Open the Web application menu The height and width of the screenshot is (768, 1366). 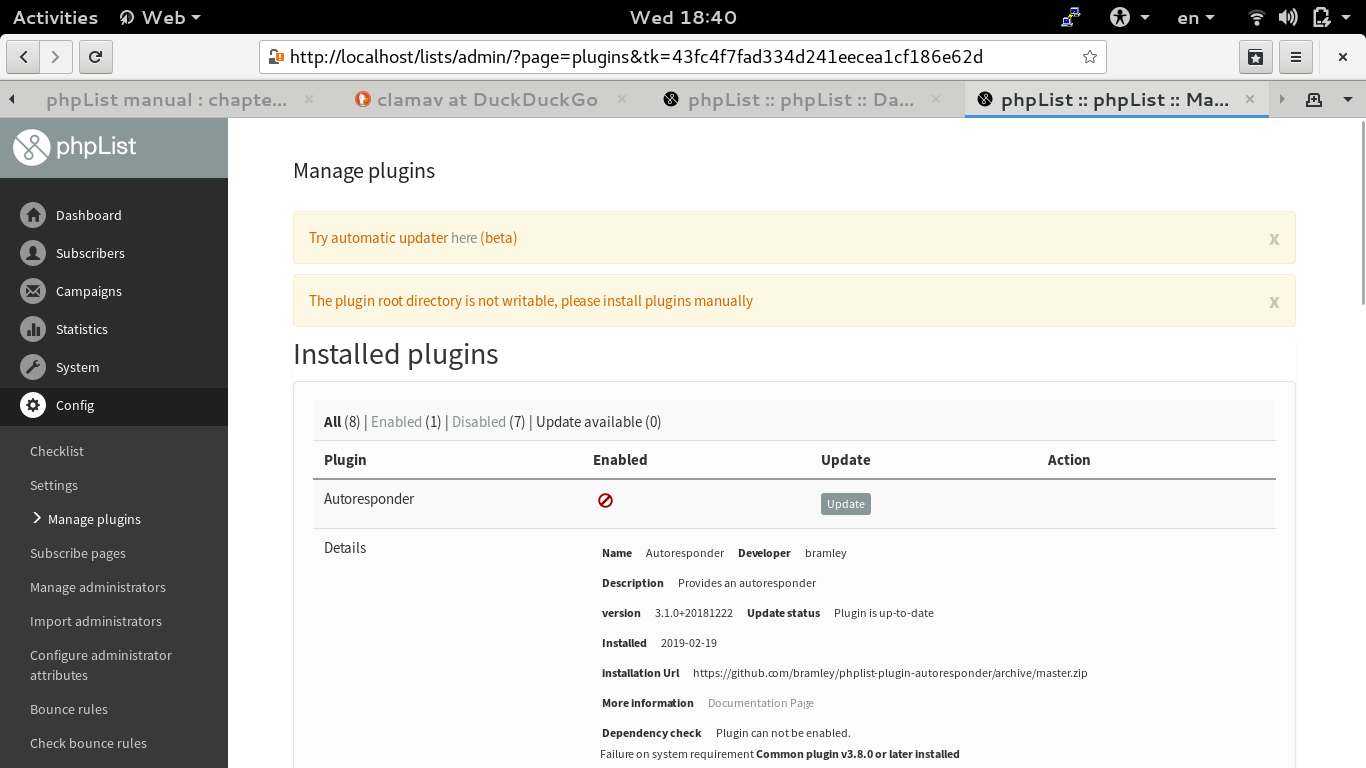[159, 16]
